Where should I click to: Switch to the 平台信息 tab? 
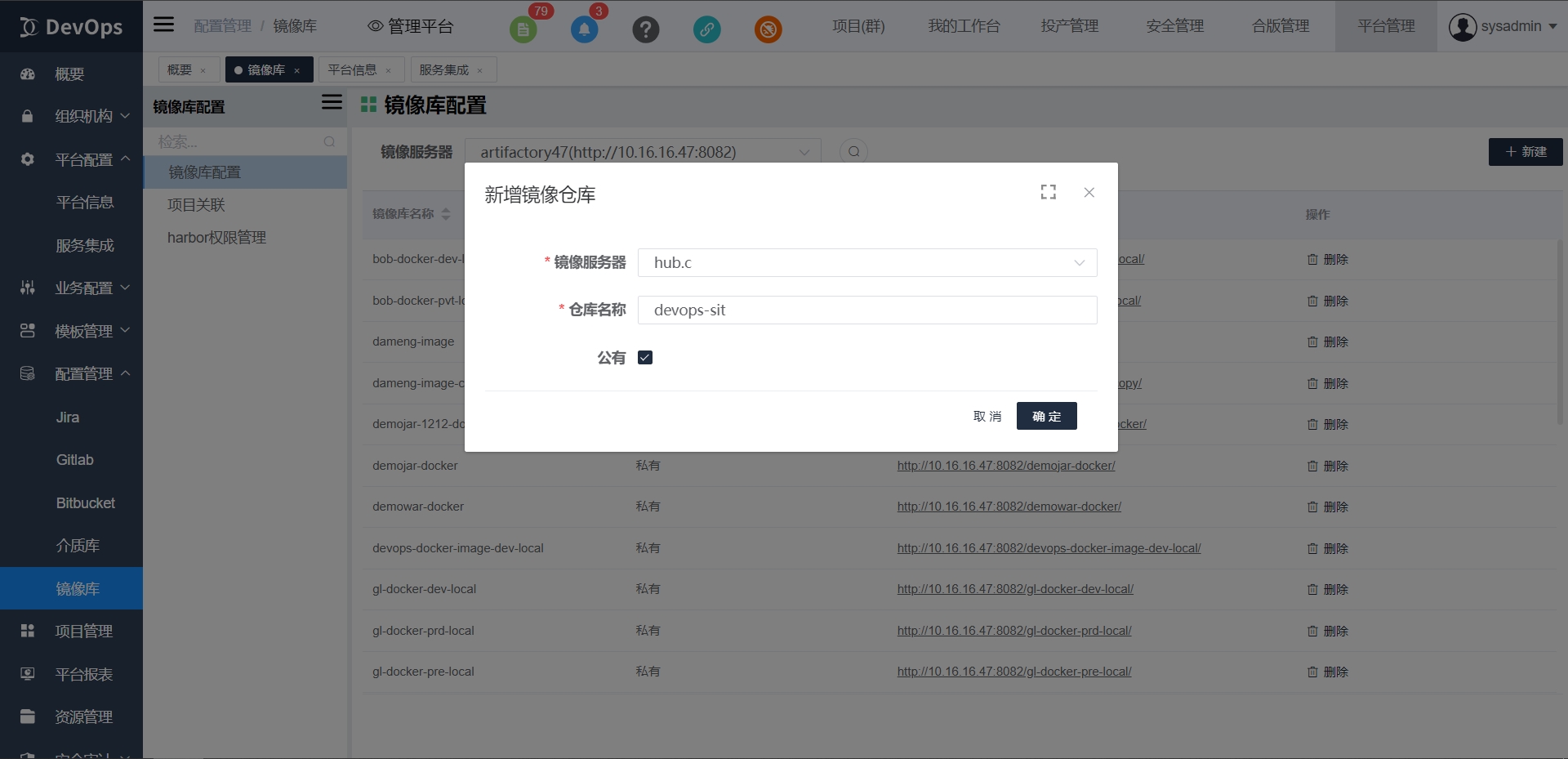[x=352, y=70]
